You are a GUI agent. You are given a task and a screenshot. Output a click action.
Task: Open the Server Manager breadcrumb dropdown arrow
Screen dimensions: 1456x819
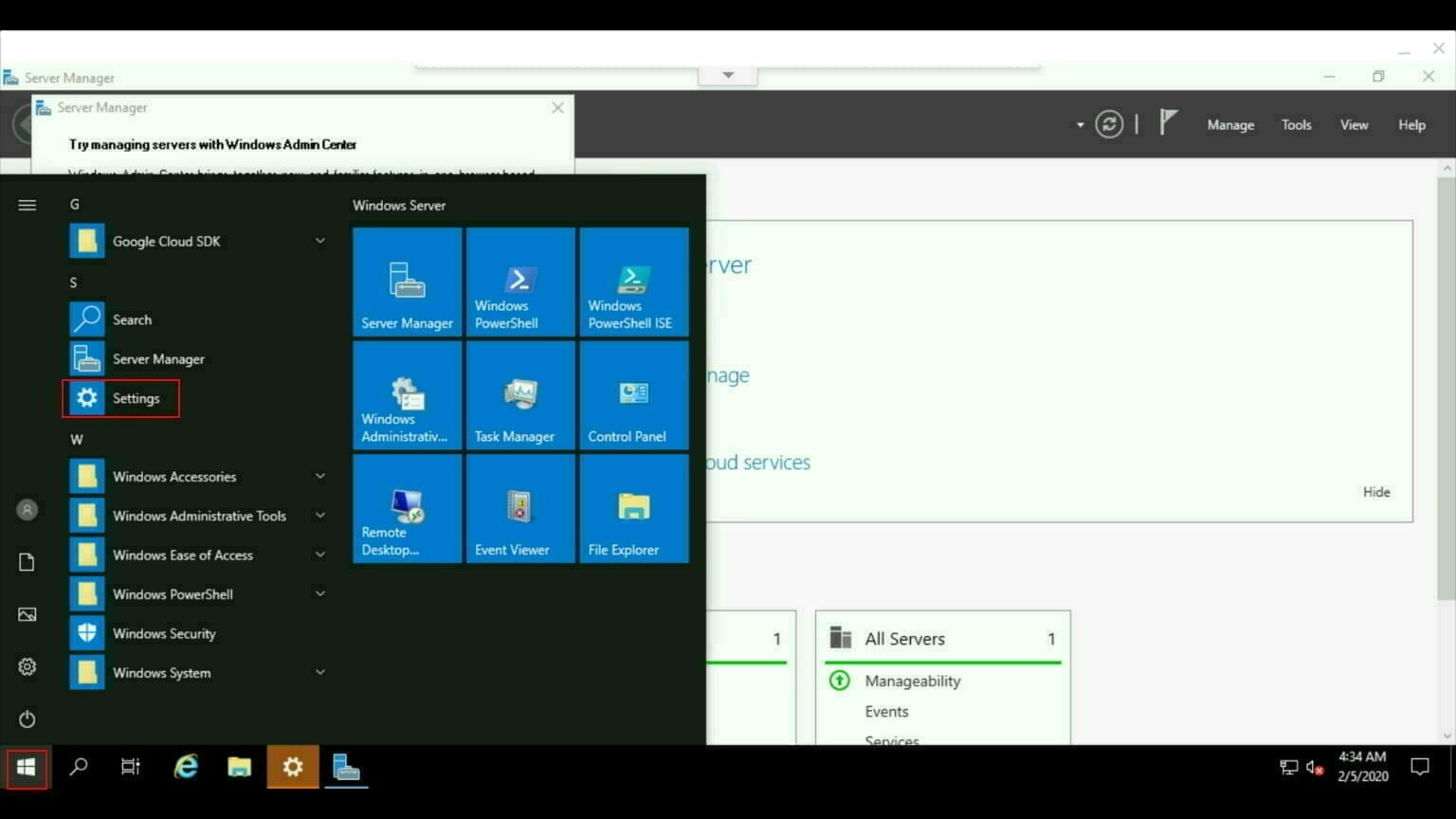pos(1080,124)
